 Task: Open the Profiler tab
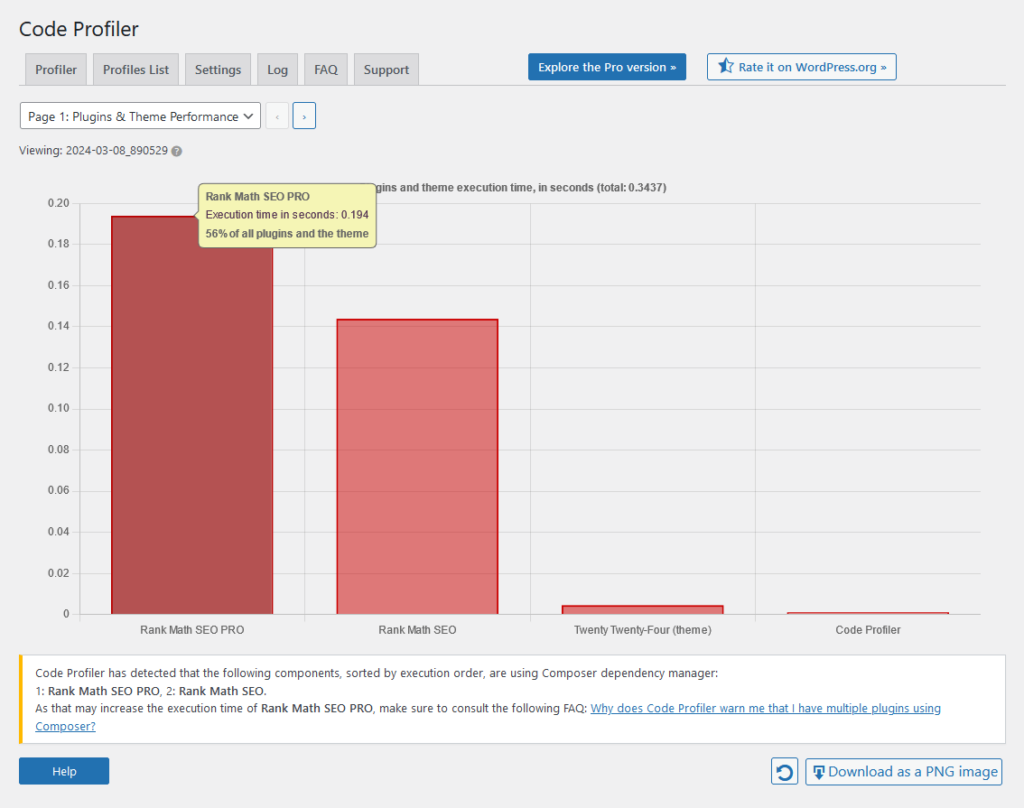click(x=56, y=69)
